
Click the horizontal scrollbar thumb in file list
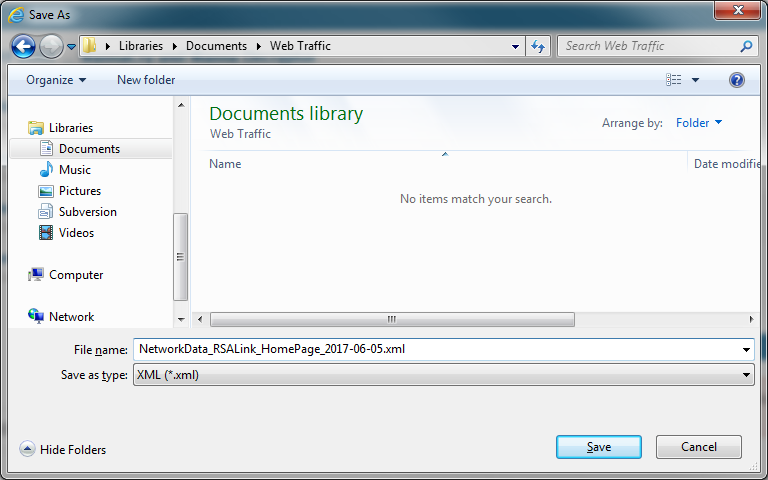click(392, 319)
